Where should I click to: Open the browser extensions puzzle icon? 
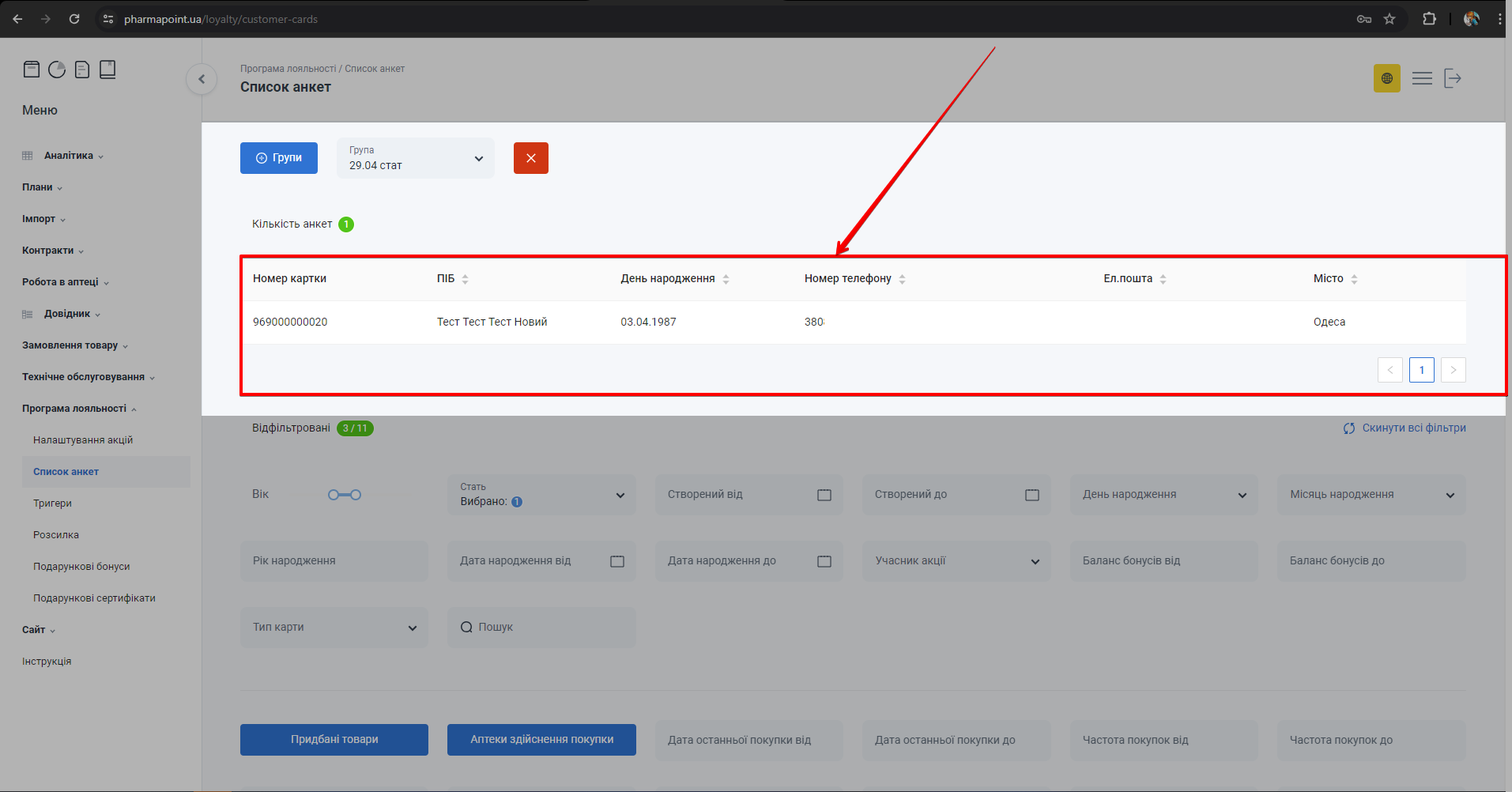coord(1429,19)
